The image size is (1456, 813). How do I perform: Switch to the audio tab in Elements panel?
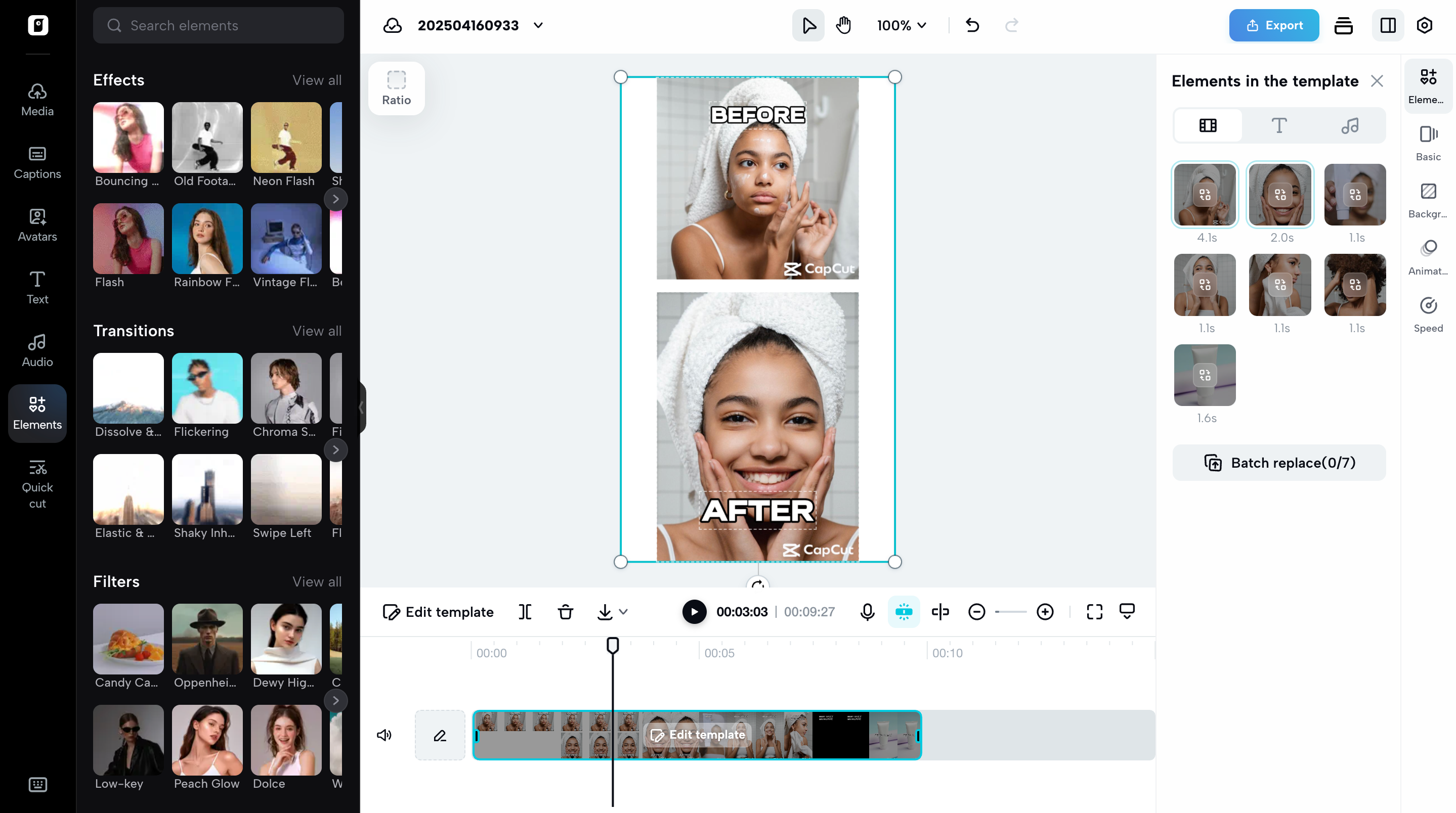(x=1351, y=125)
